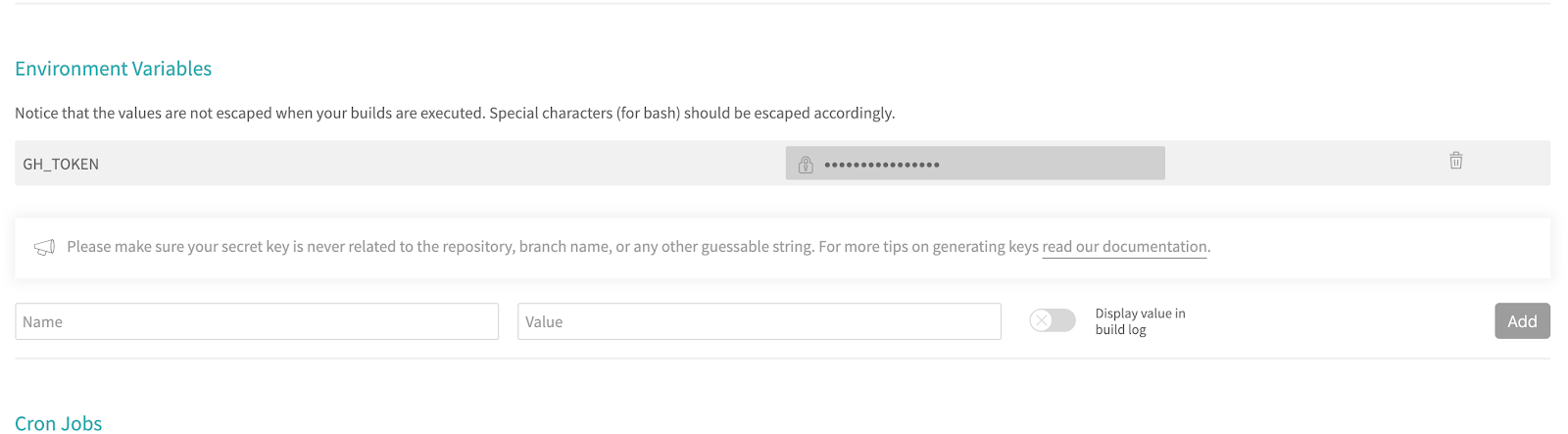Click the lock icon beside the masked value
Image resolution: width=1568 pixels, height=434 pixels.
click(806, 165)
